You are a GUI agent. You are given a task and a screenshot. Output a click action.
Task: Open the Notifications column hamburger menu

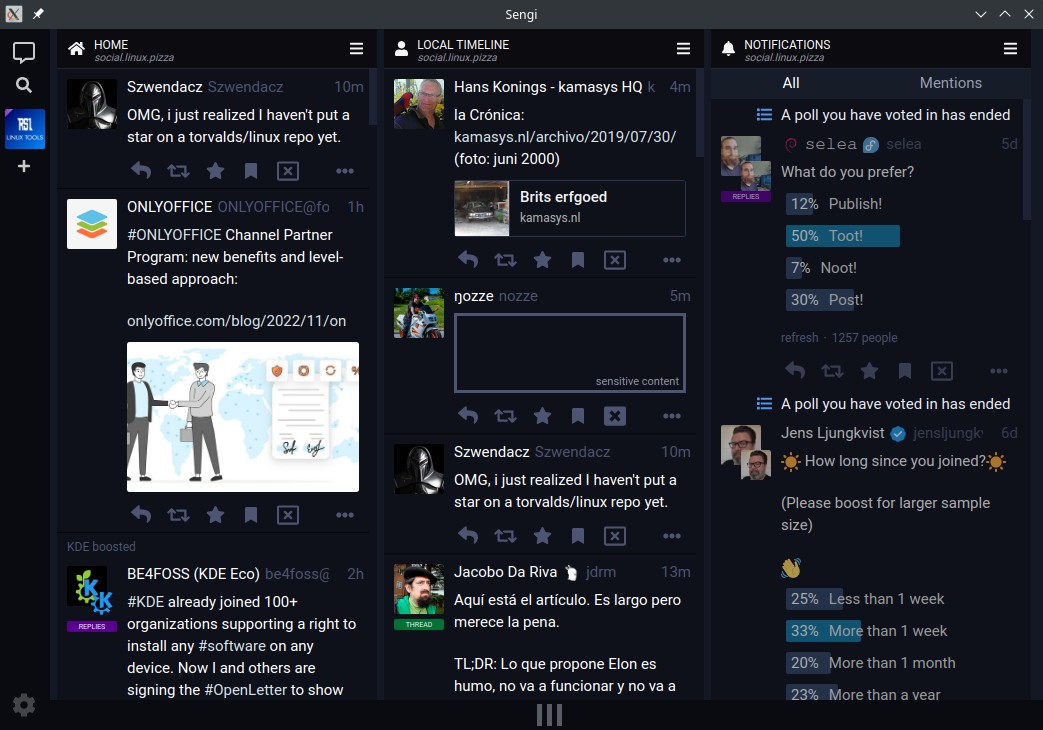pyautogui.click(x=1010, y=49)
